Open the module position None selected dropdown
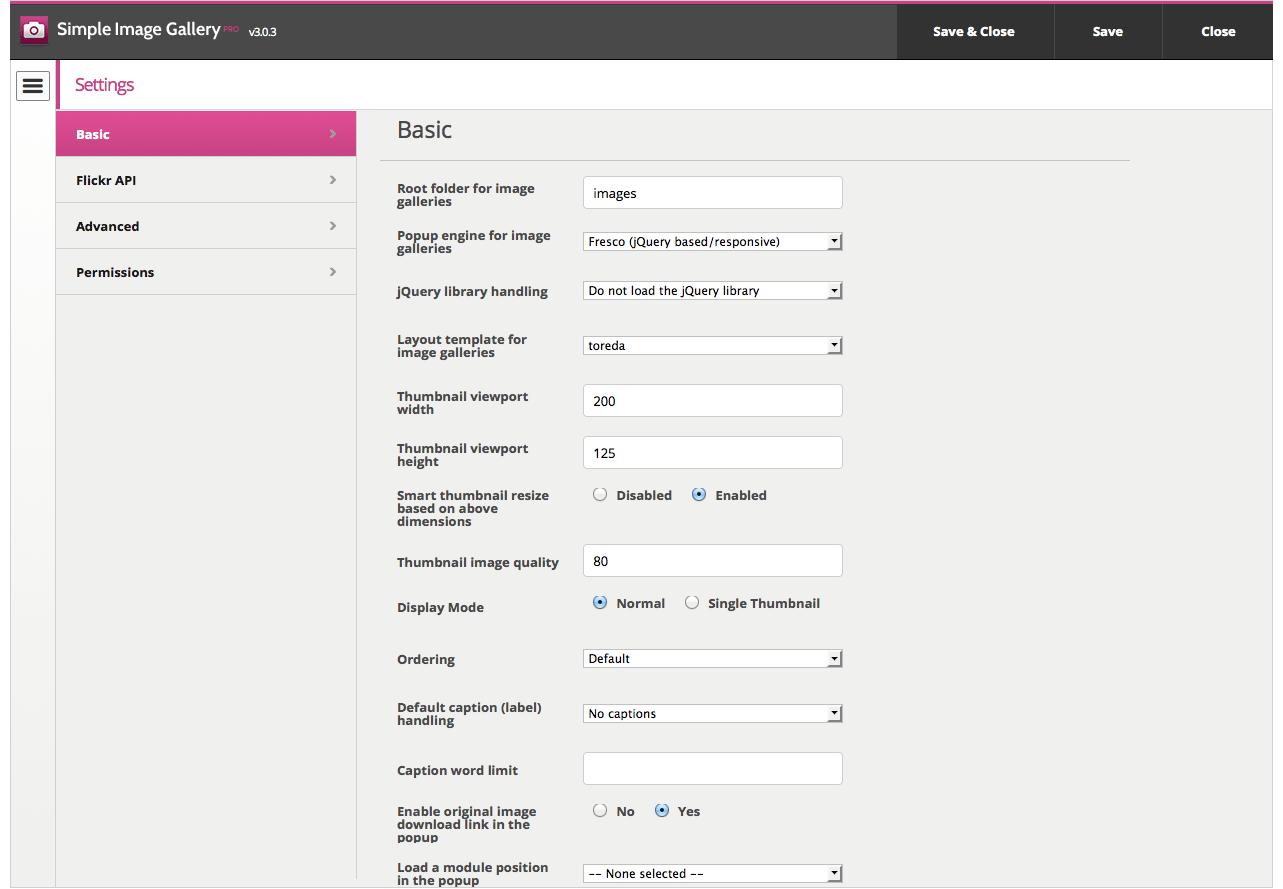The height and width of the screenshot is (889, 1283). [x=713, y=874]
